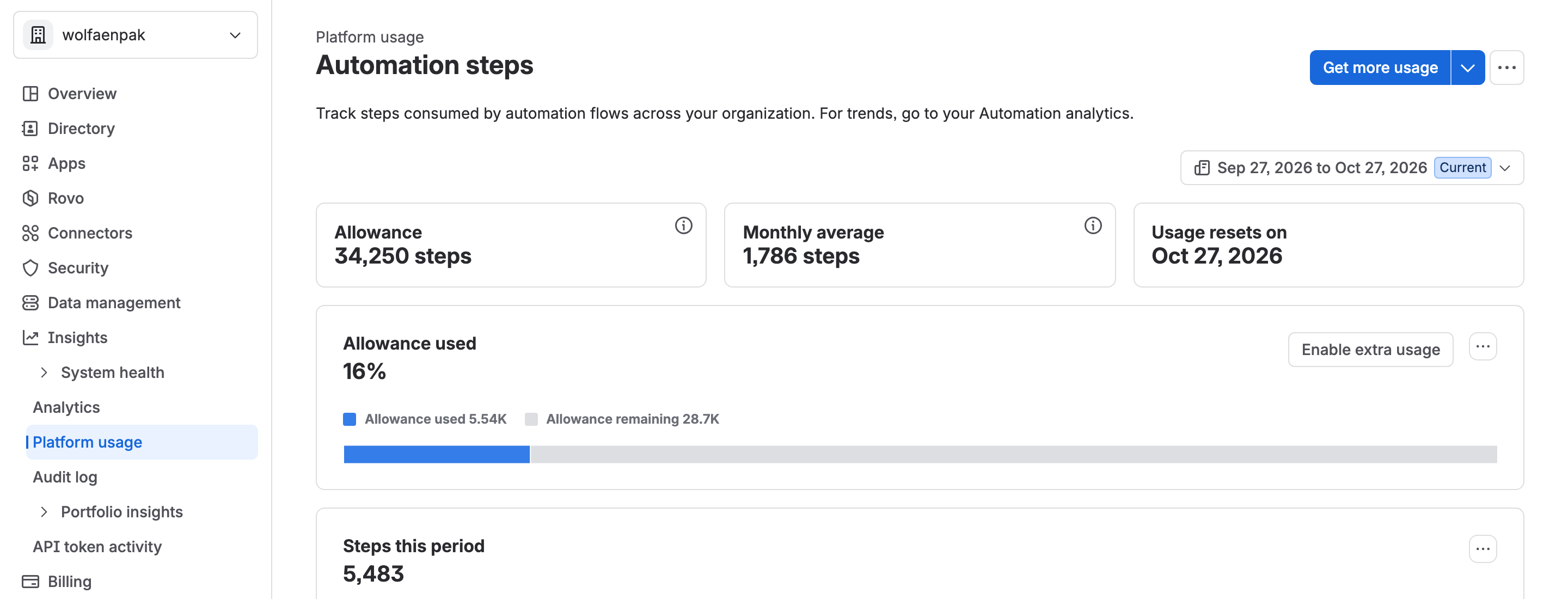Click the Rovo hexagon icon

coord(30,198)
